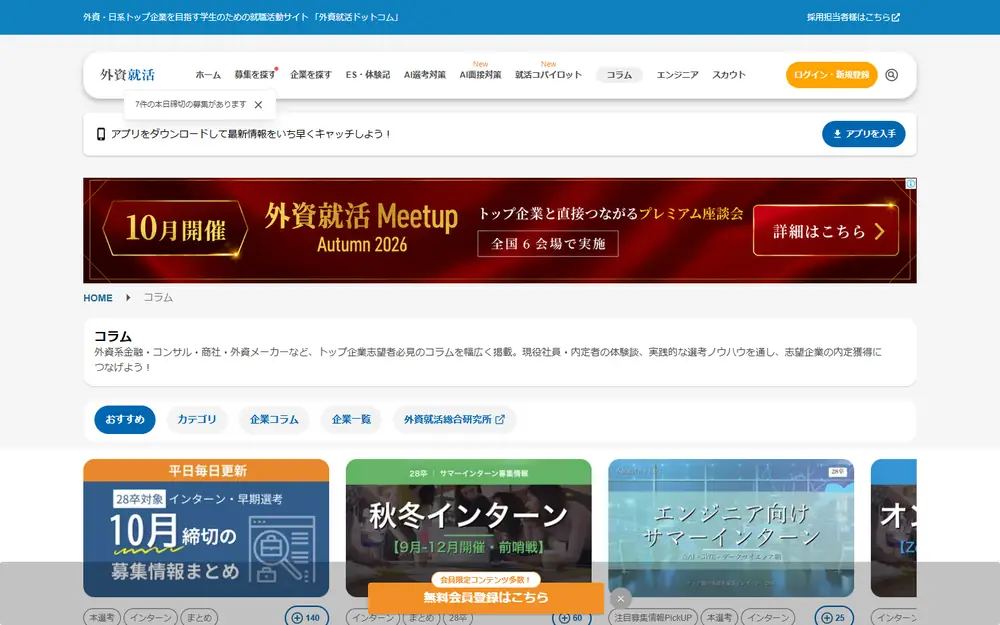
Task: Open エンジニア menu item
Action: tap(677, 75)
